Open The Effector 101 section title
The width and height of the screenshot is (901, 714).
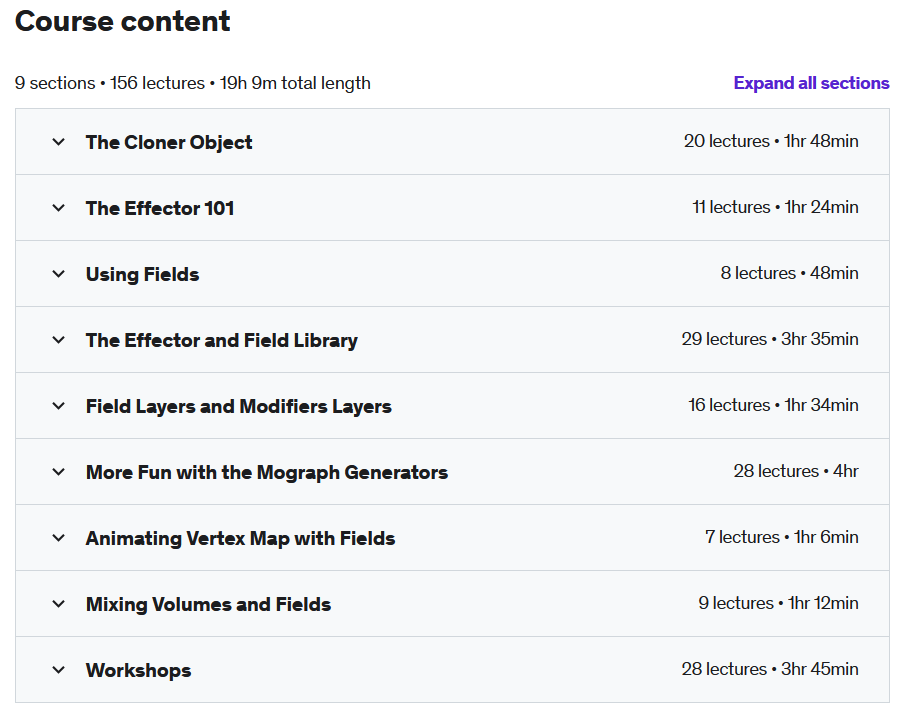coord(160,208)
